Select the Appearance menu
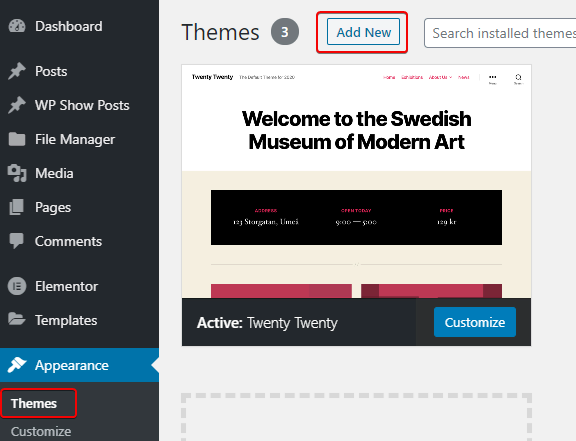576x441 pixels. click(x=79, y=365)
